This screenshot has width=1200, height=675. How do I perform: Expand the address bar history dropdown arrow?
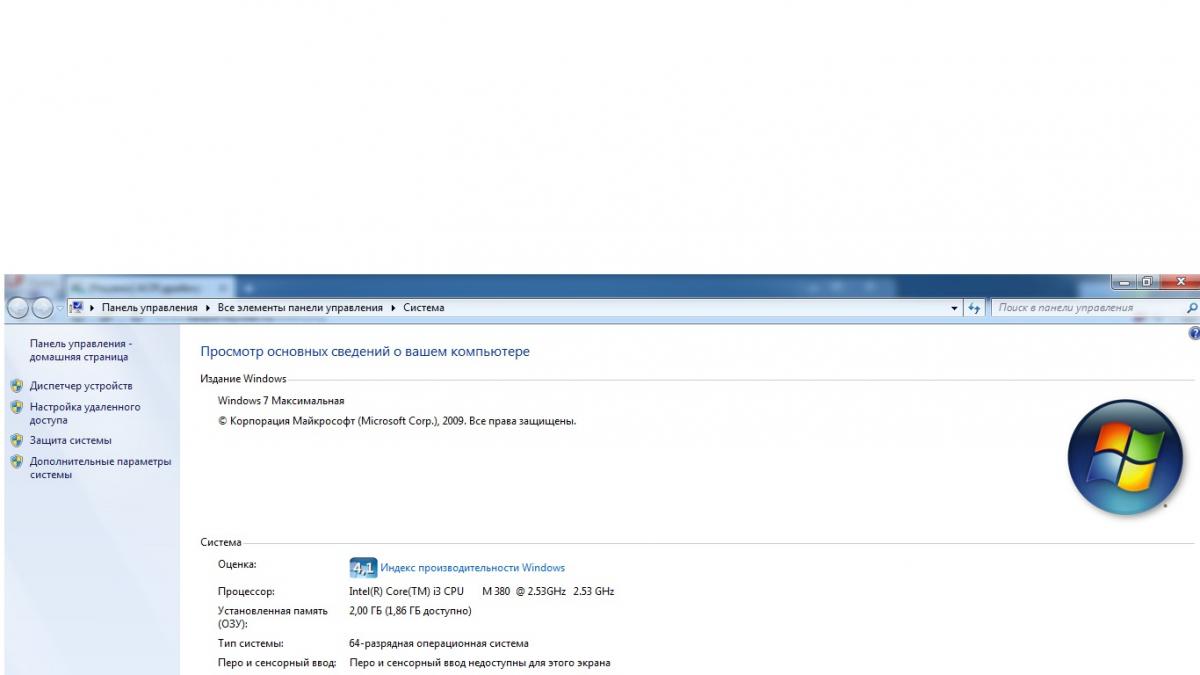click(954, 308)
